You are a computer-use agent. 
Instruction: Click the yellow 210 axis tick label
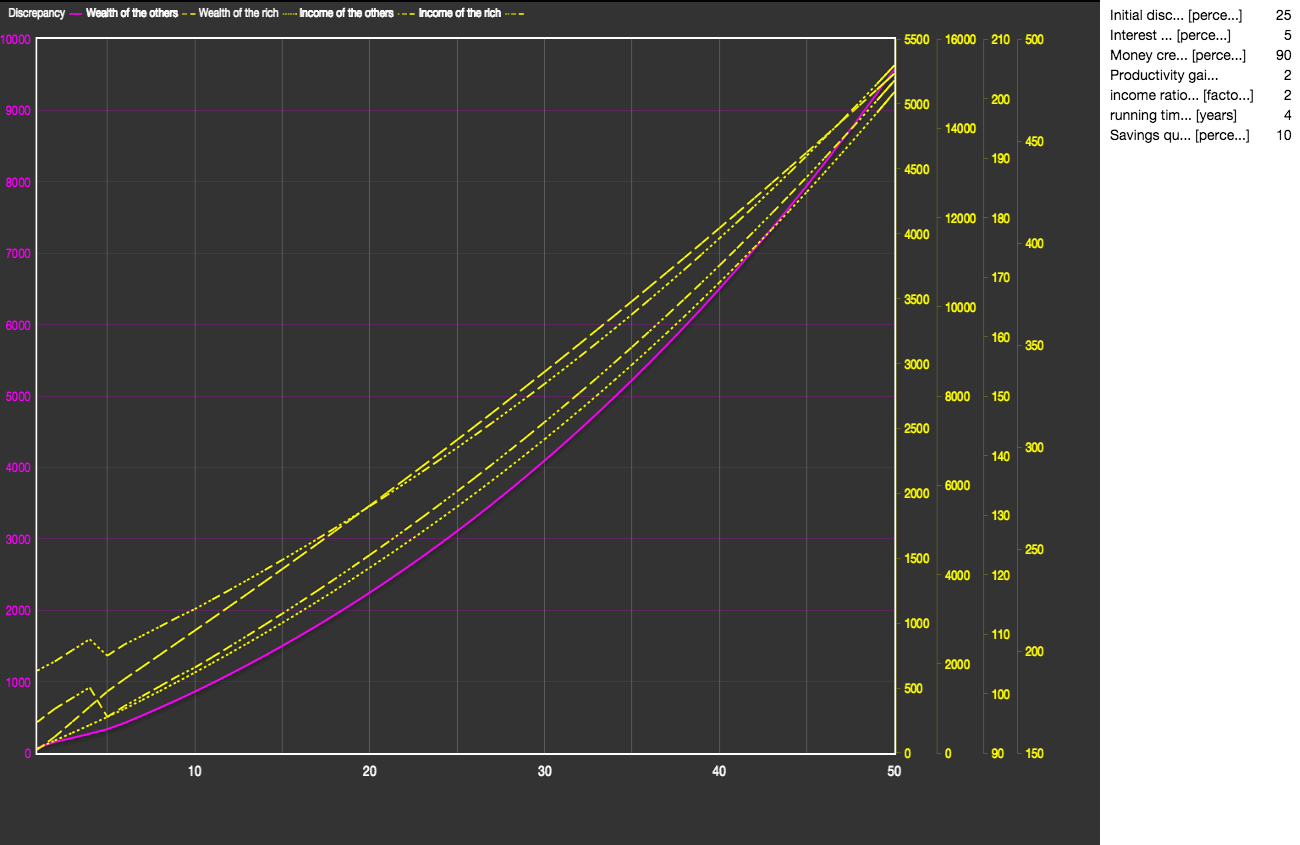1000,40
